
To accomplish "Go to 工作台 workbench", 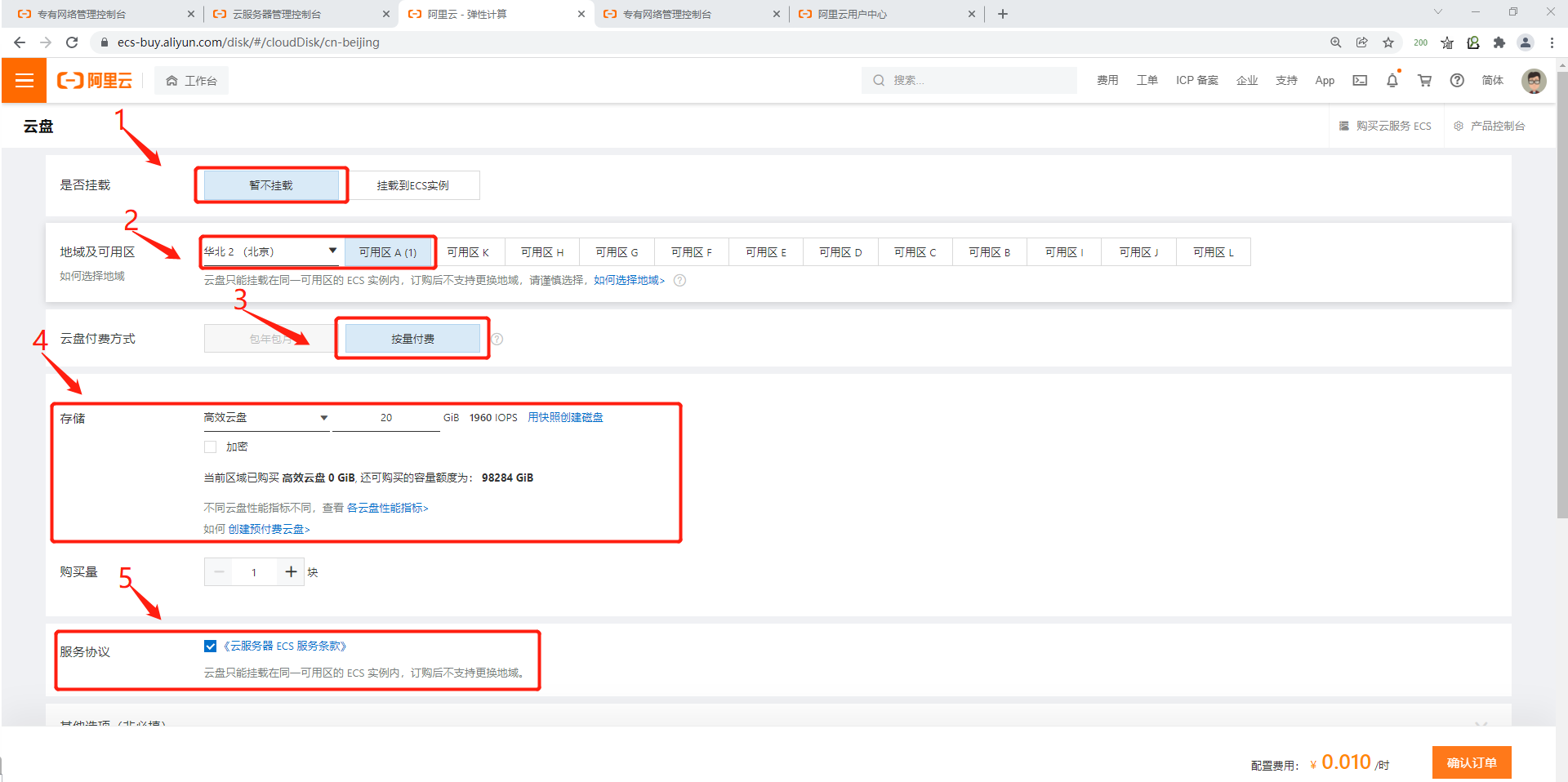I will (192, 80).
